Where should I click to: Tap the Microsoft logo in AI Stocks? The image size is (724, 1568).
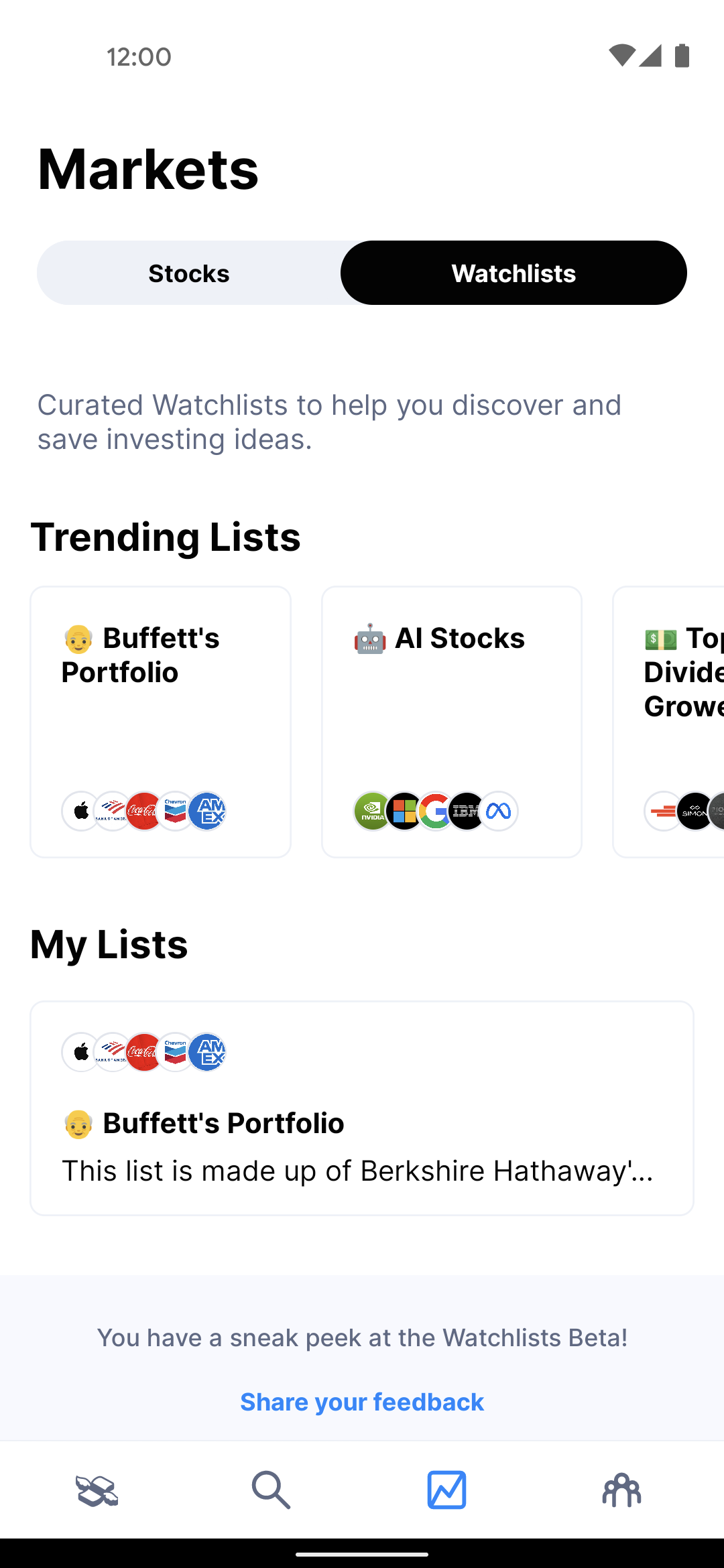pyautogui.click(x=404, y=811)
